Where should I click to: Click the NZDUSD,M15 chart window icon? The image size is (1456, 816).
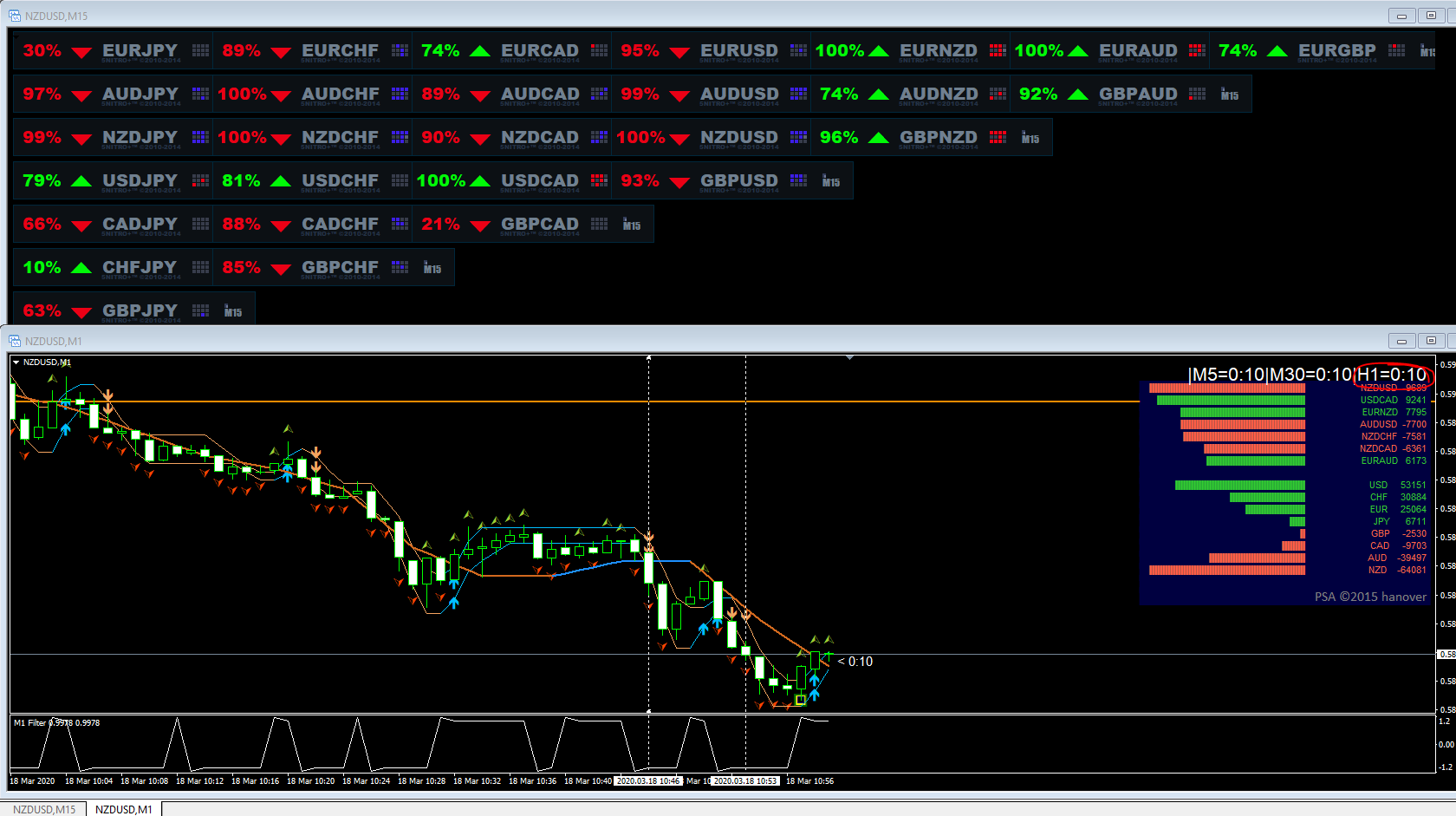pos(15,16)
